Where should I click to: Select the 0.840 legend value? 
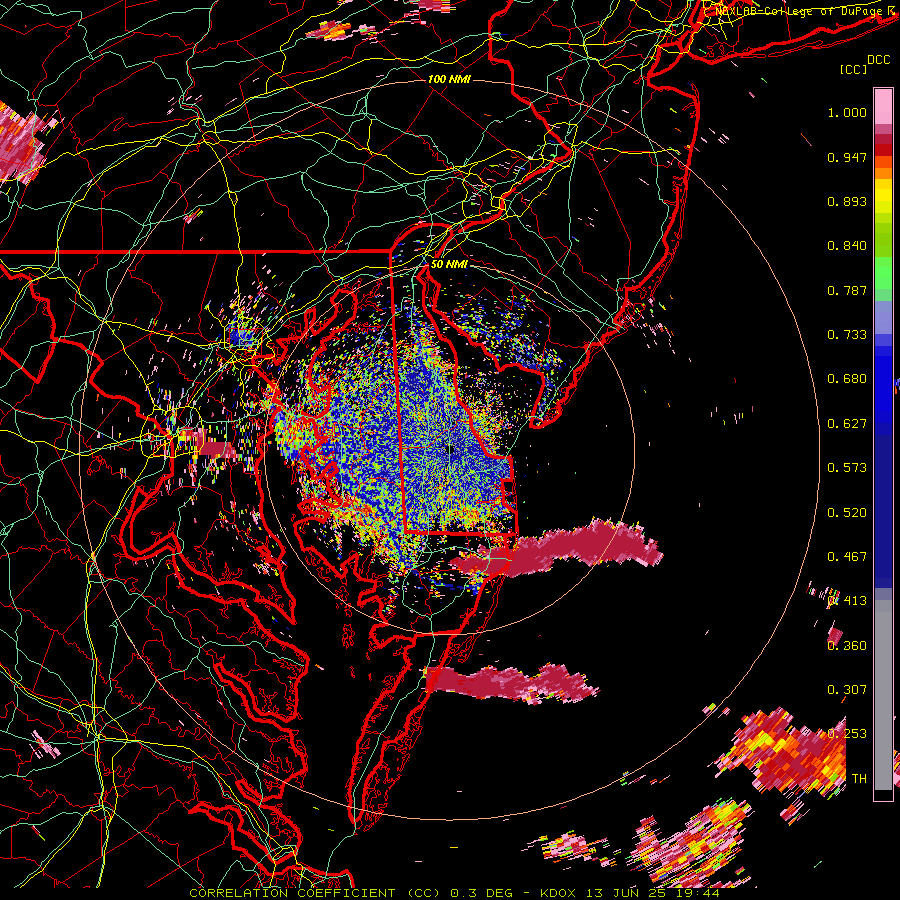(x=847, y=246)
